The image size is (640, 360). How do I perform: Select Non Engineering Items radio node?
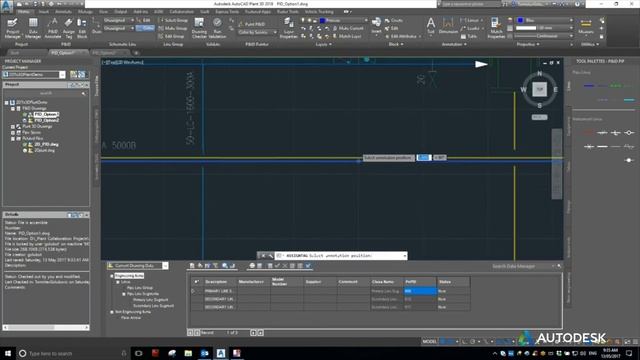[111, 312]
